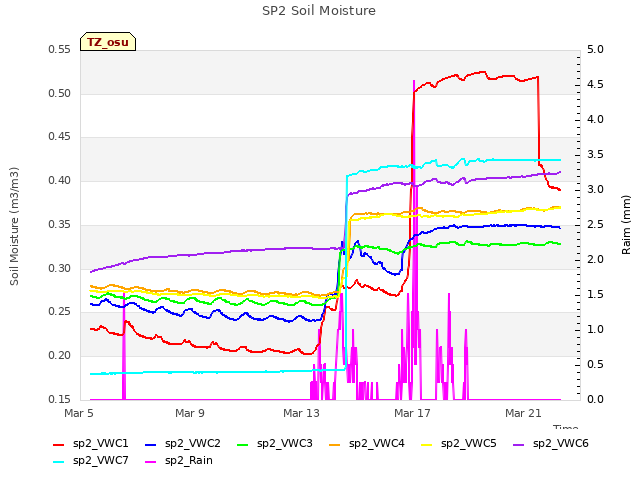Click the 4.5 rain axis value

pyautogui.click(x=595, y=84)
